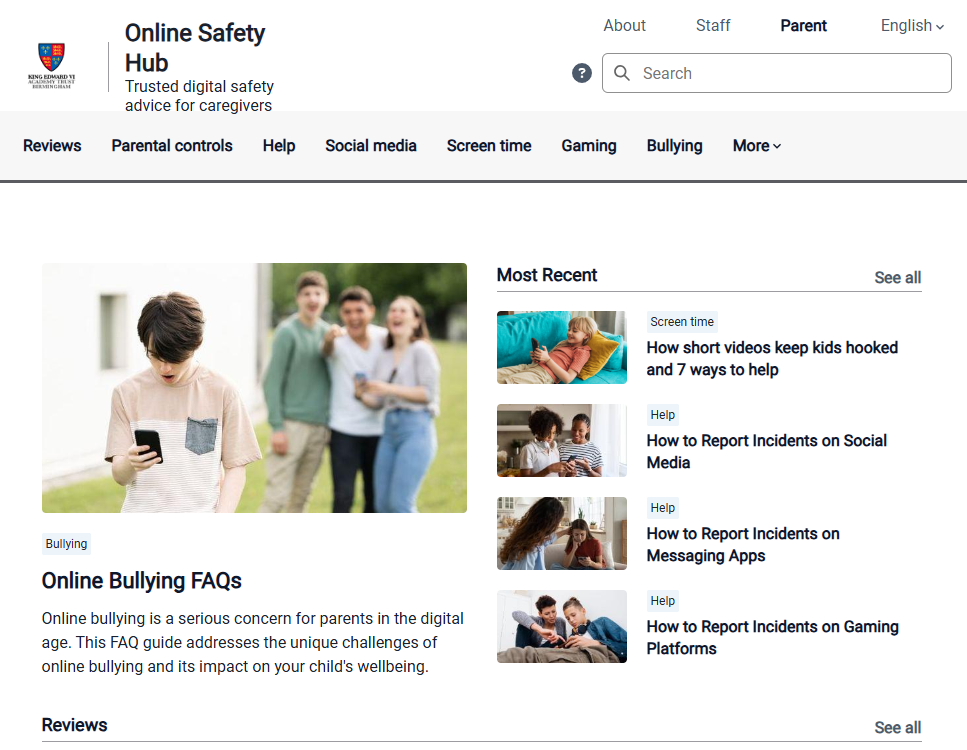Click the help question mark icon

point(582,73)
